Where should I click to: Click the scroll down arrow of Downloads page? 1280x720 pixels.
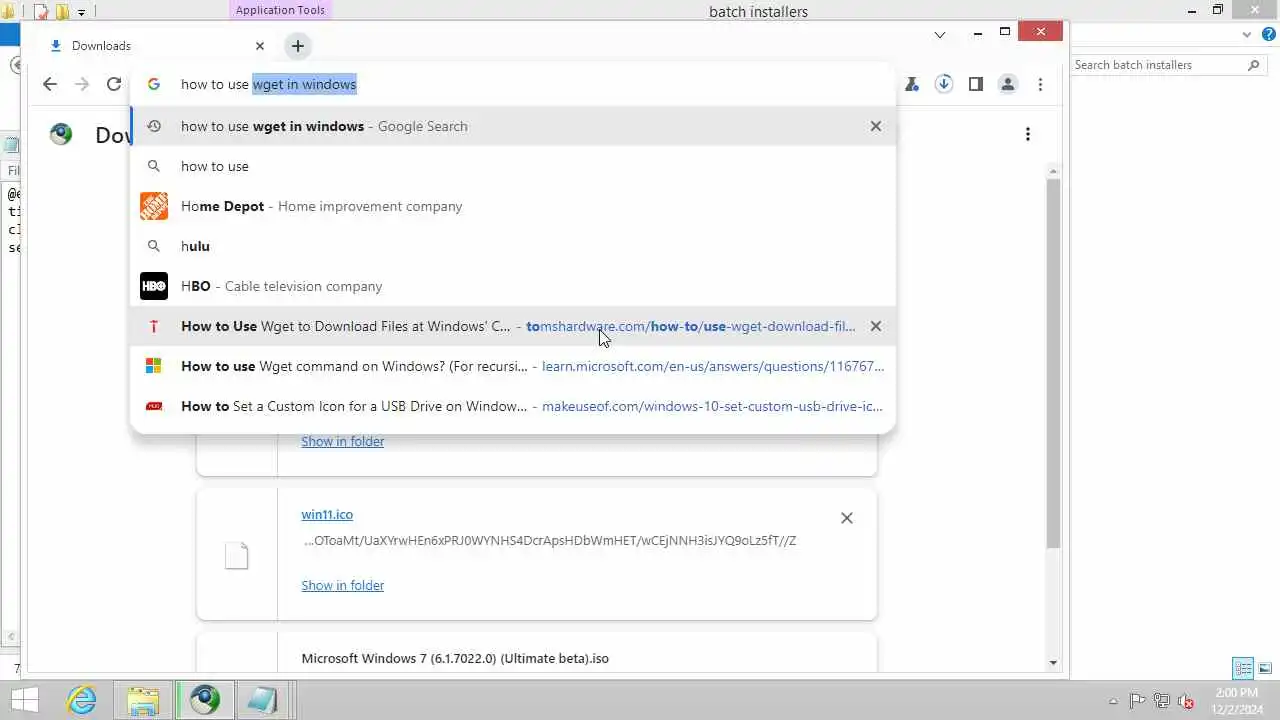tap(1053, 663)
